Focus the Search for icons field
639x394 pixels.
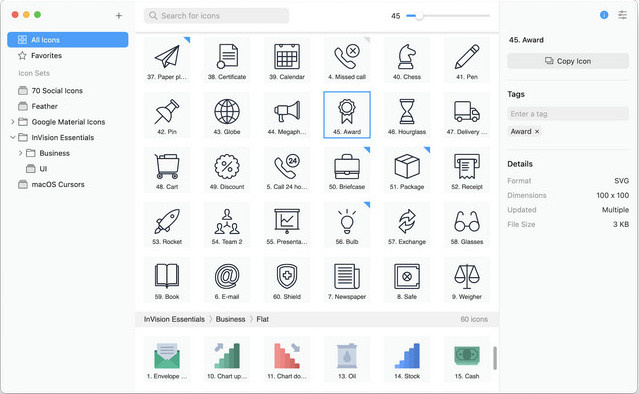pos(216,15)
